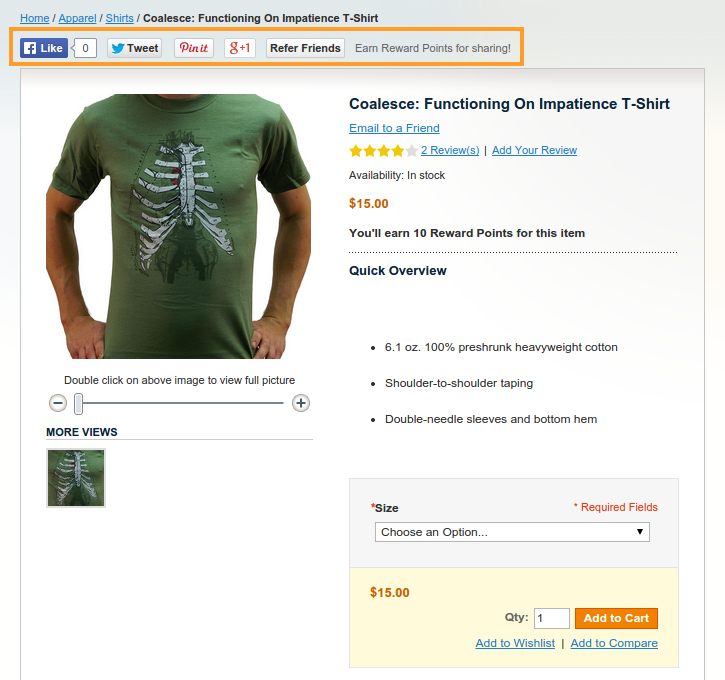This screenshot has width=725, height=680.
Task: Add the T-shirt to cart
Action: click(x=616, y=618)
